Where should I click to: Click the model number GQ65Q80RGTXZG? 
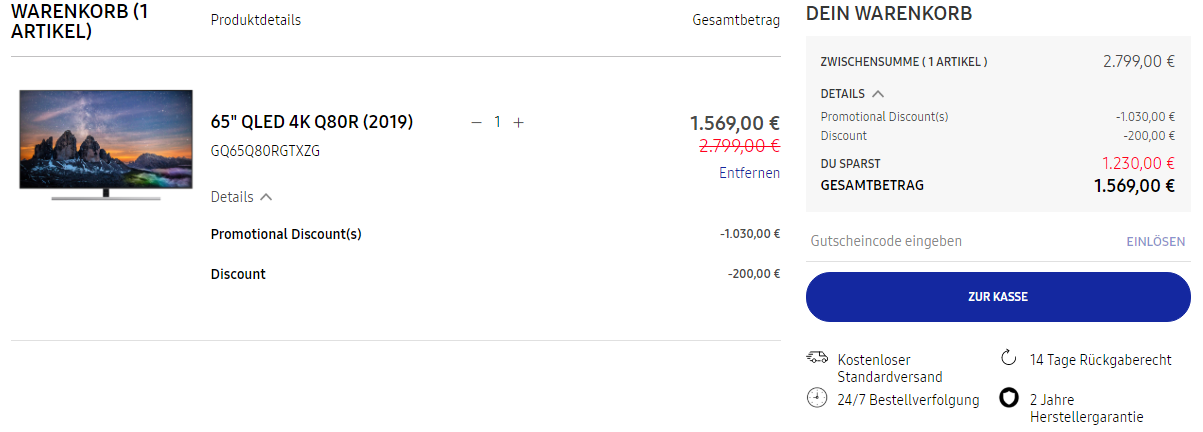[x=265, y=151]
